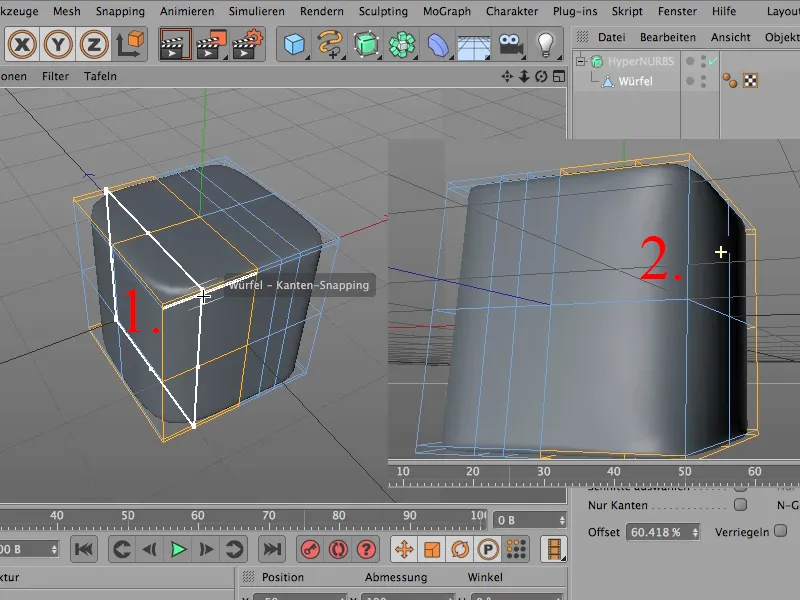Click the viewport move camera icon

[507, 77]
